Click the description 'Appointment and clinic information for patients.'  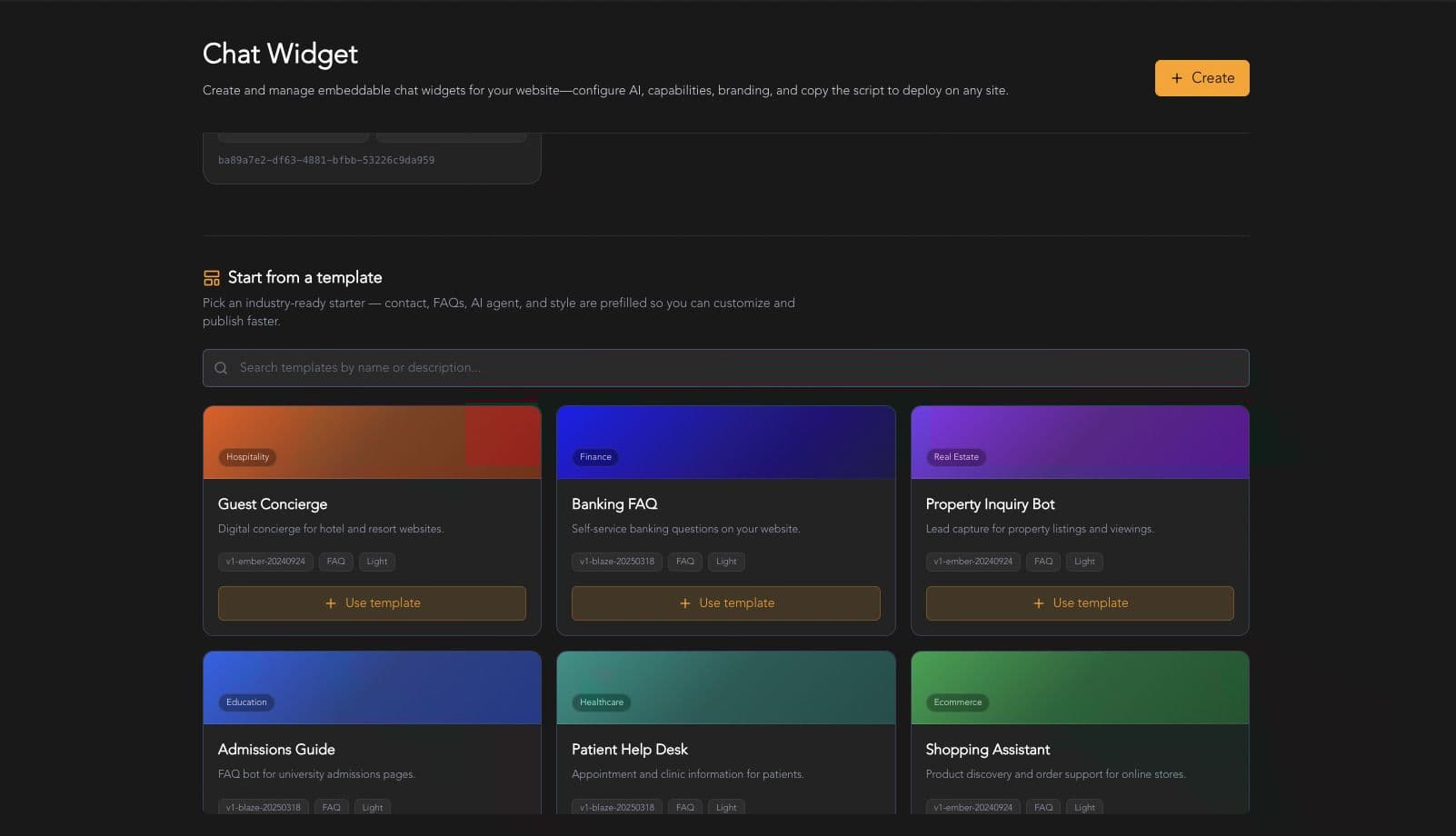(x=688, y=774)
